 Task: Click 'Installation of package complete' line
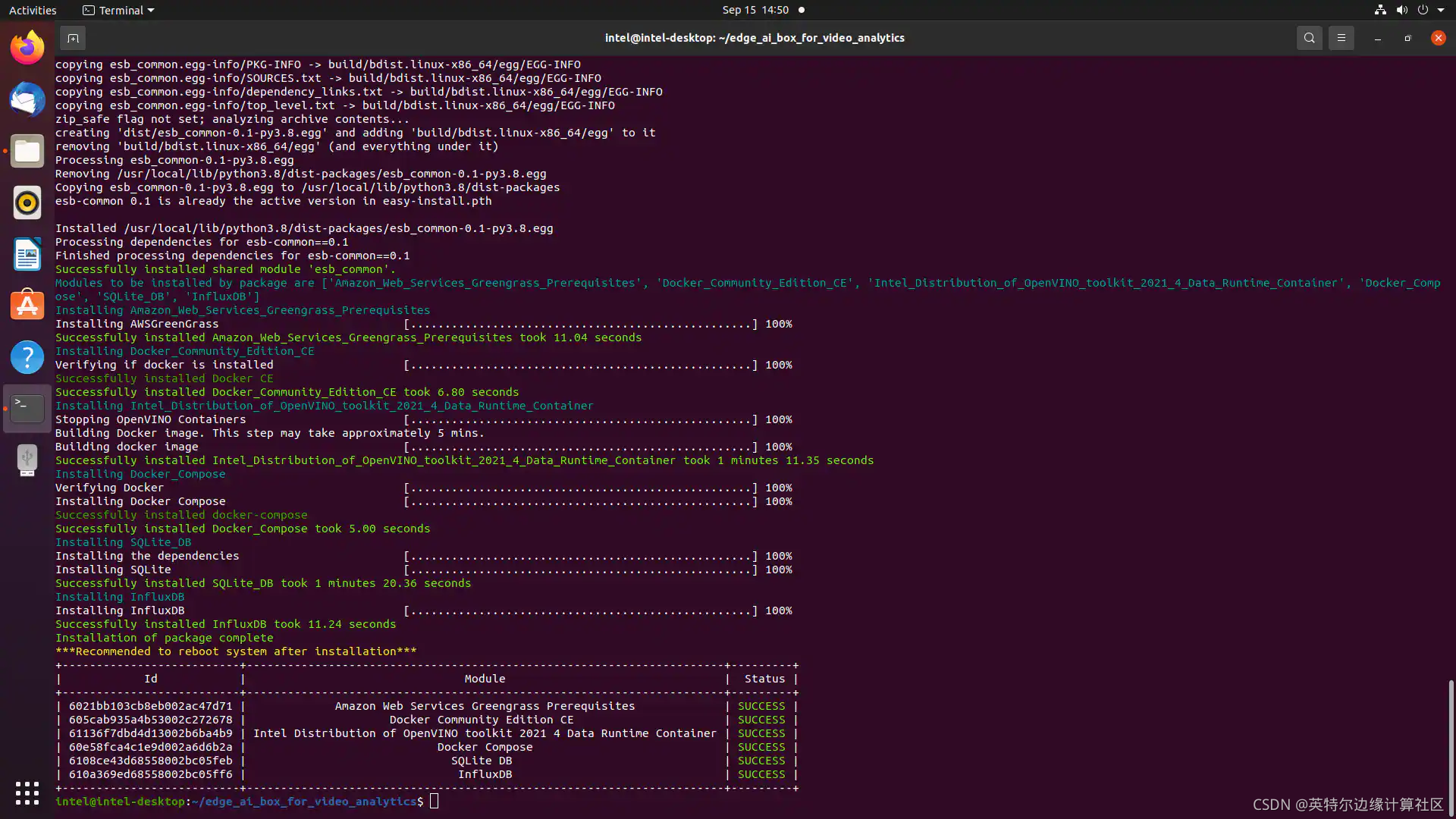pos(164,638)
